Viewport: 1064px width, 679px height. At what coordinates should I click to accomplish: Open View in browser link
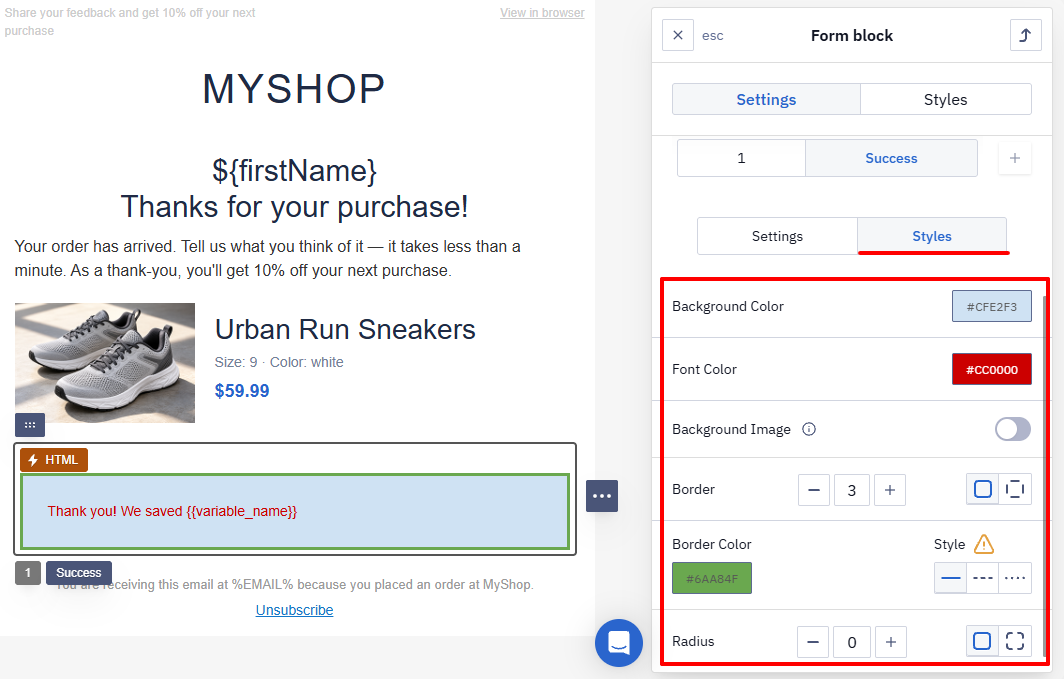click(542, 13)
